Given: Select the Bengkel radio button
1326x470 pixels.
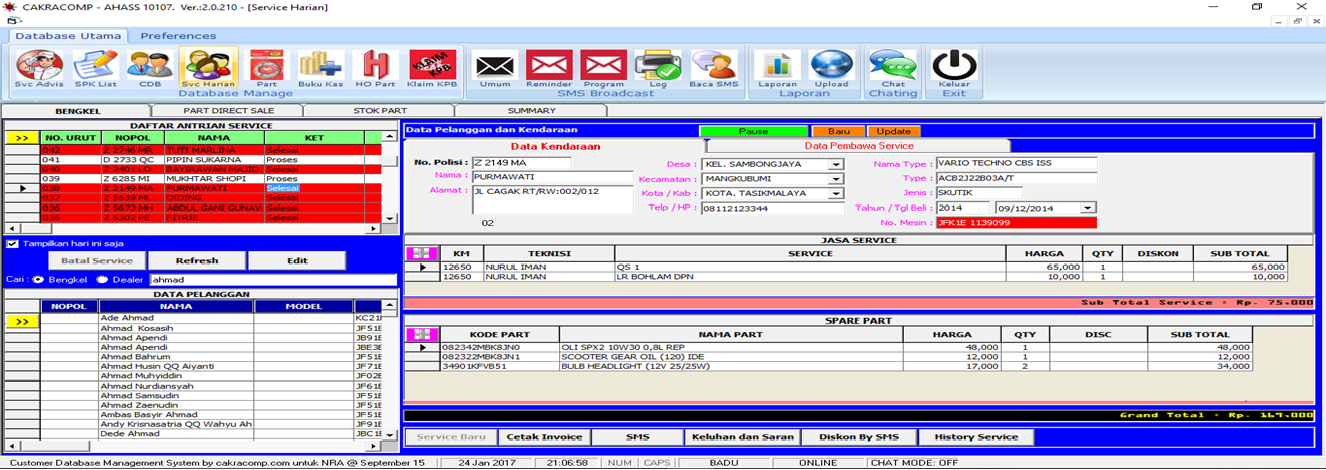Looking at the screenshot, I should click(x=38, y=280).
